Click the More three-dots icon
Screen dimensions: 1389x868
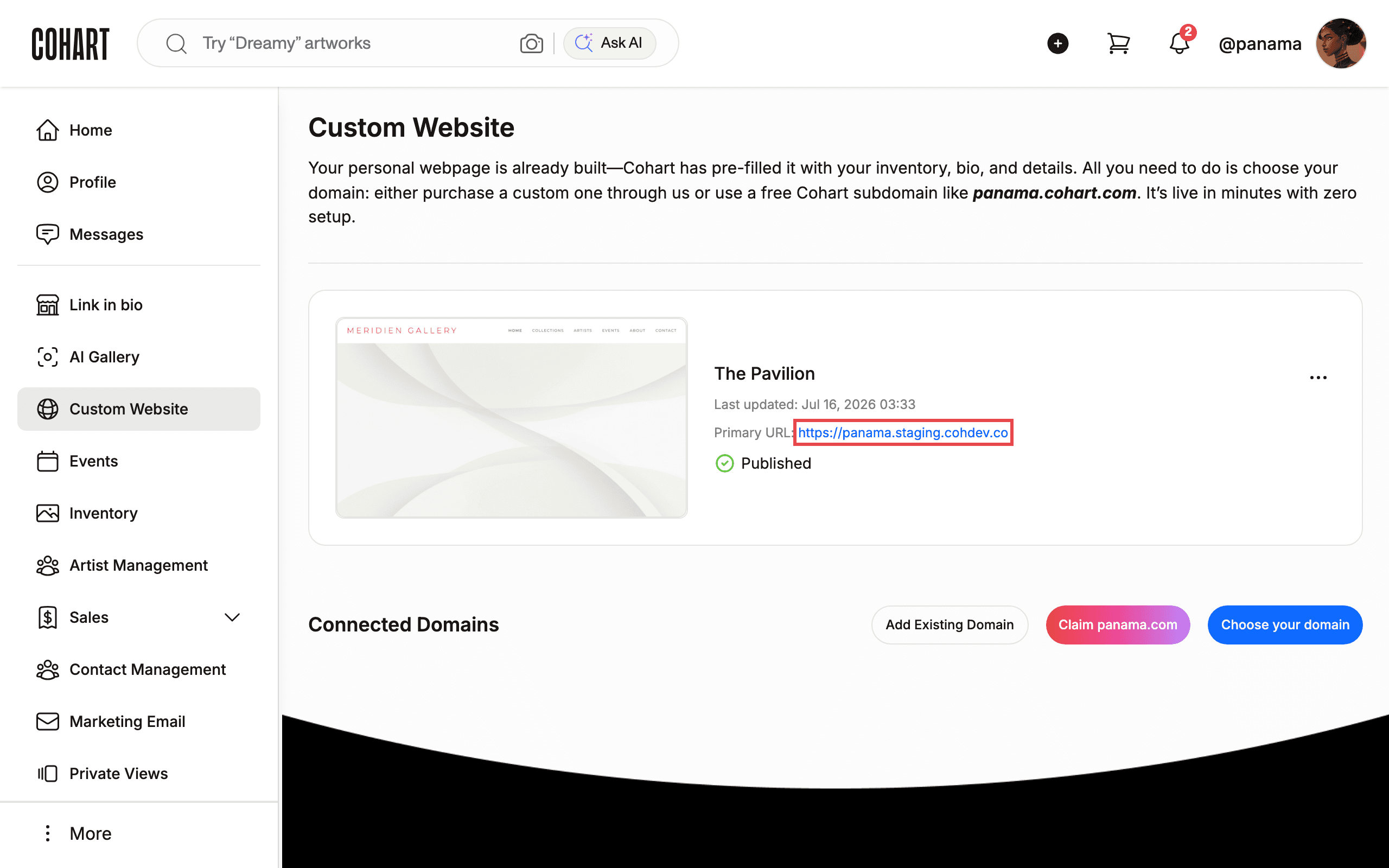coord(48,834)
